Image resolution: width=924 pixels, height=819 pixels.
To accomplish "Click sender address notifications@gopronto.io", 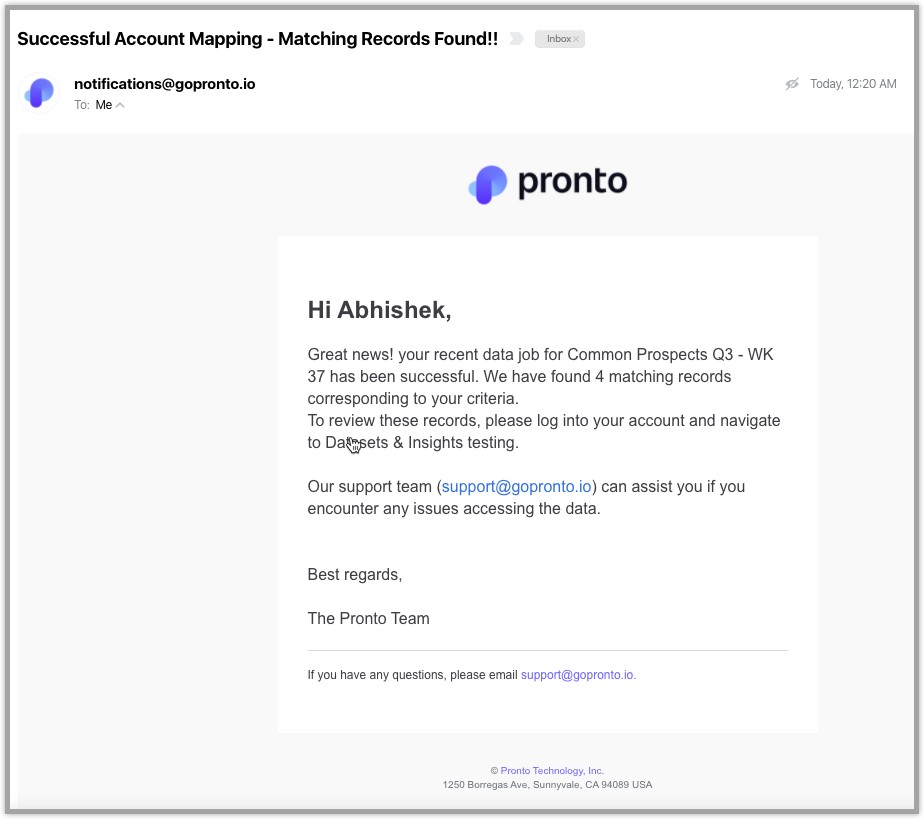I will [164, 84].
